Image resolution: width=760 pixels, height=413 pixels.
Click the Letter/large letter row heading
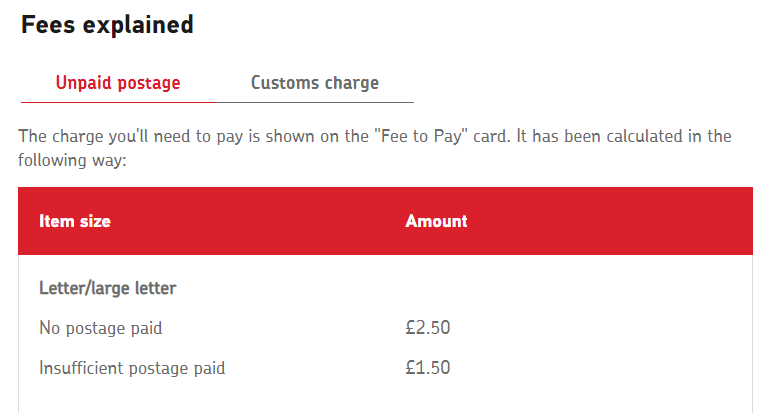point(108,288)
